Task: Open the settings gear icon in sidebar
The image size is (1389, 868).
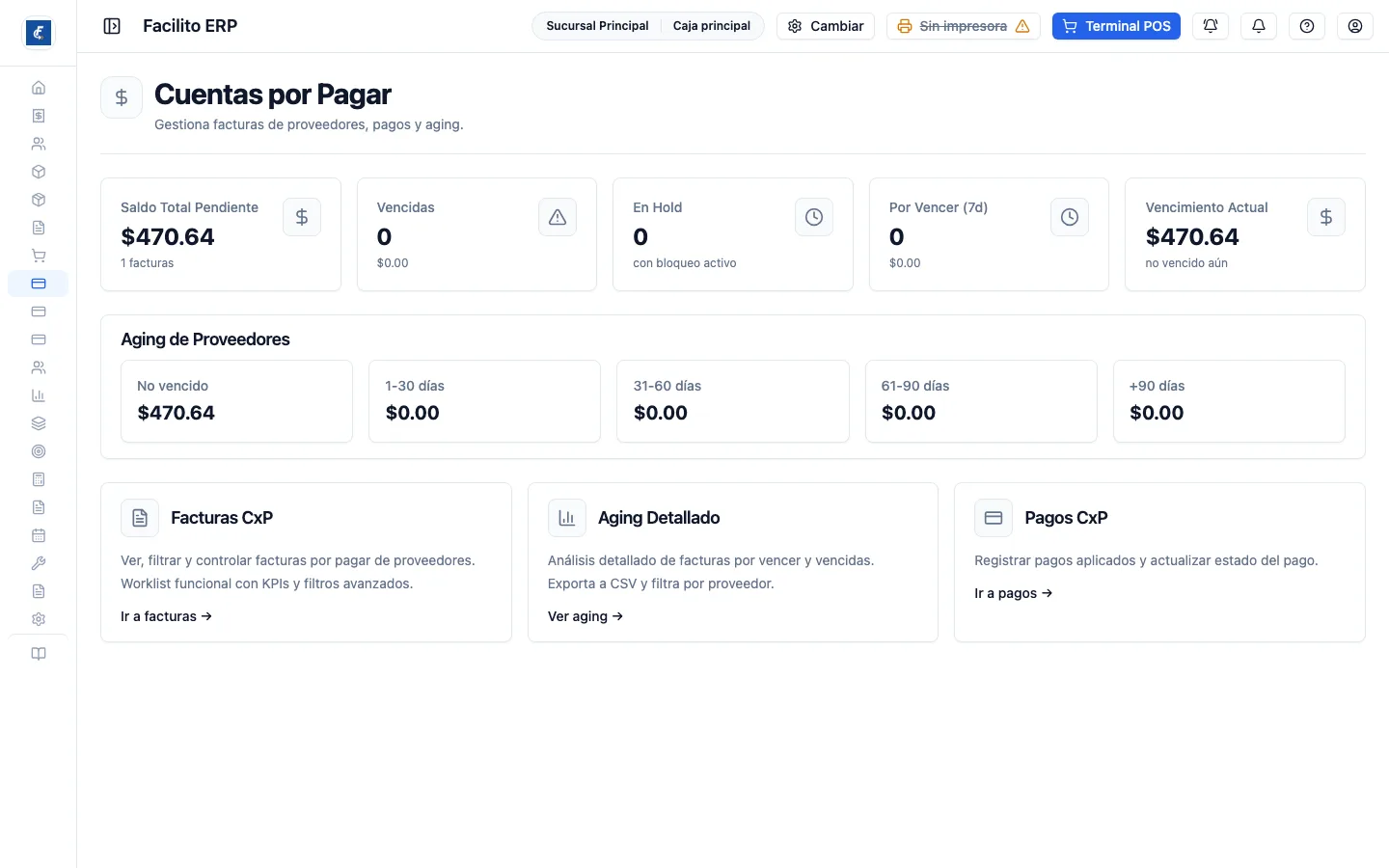Action: click(x=39, y=619)
